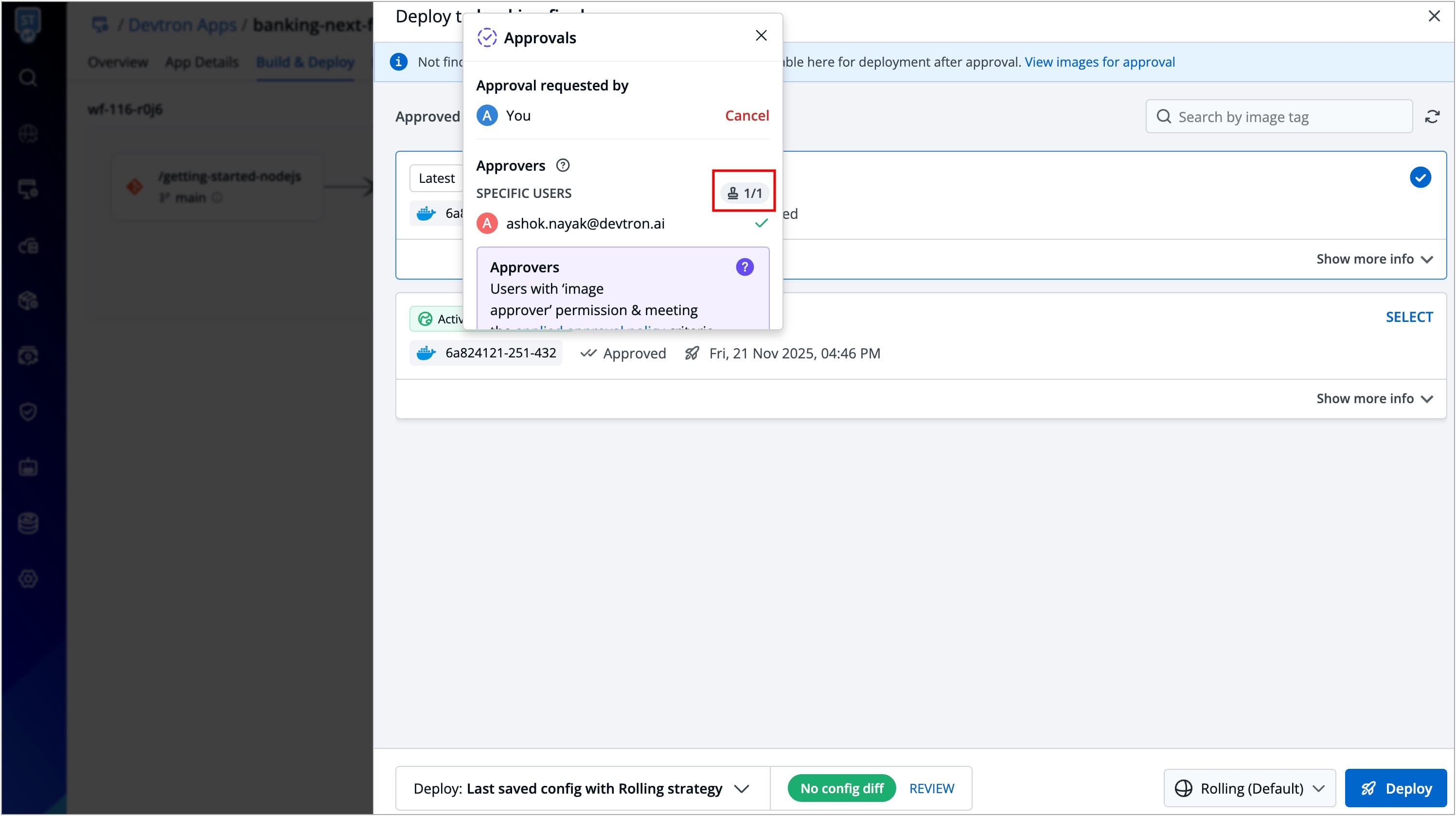Open View images for approval link

point(1100,62)
